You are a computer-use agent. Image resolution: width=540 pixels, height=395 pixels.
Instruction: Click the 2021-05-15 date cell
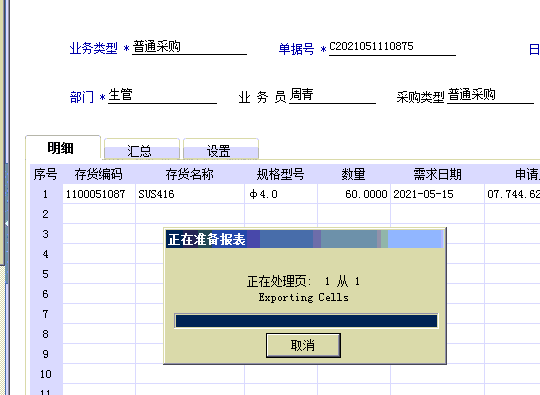[437, 194]
